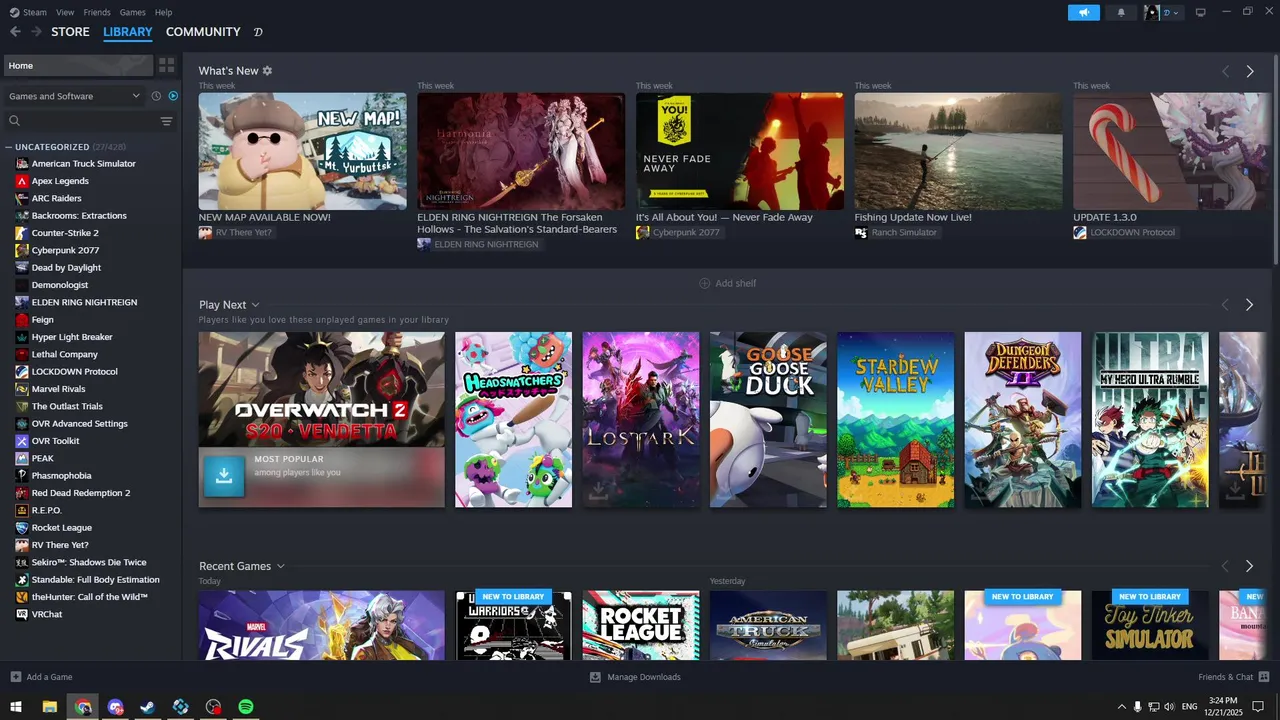Select Red Dead Redemption 2 in list
The height and width of the screenshot is (720, 1280).
coord(81,493)
